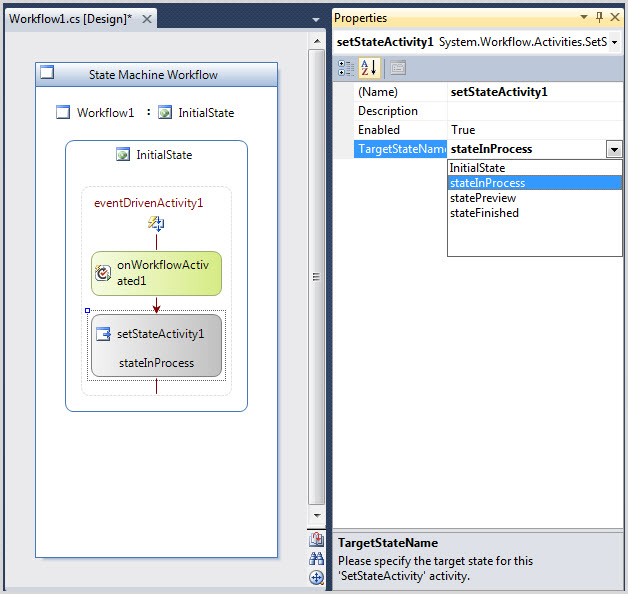Image resolution: width=628 pixels, height=594 pixels.
Task: Click the State Machine Workflow header text
Action: [x=153, y=75]
